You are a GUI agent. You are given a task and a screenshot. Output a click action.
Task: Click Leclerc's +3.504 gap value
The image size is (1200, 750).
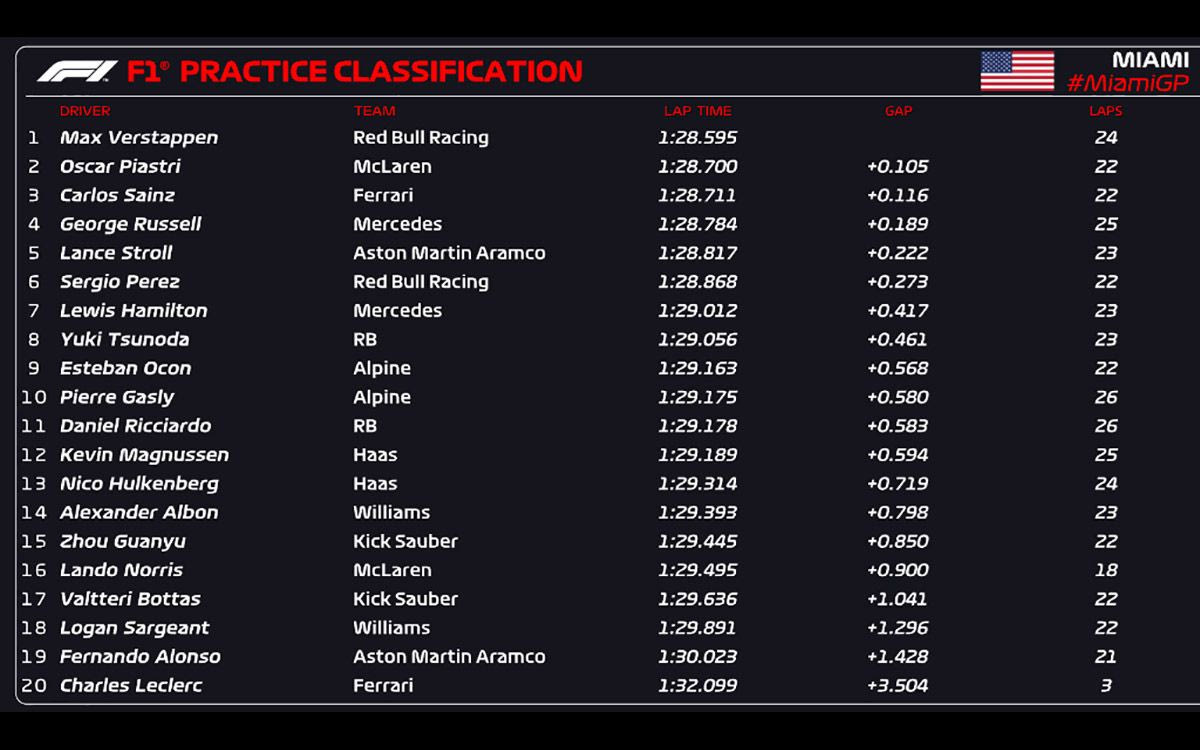897,686
